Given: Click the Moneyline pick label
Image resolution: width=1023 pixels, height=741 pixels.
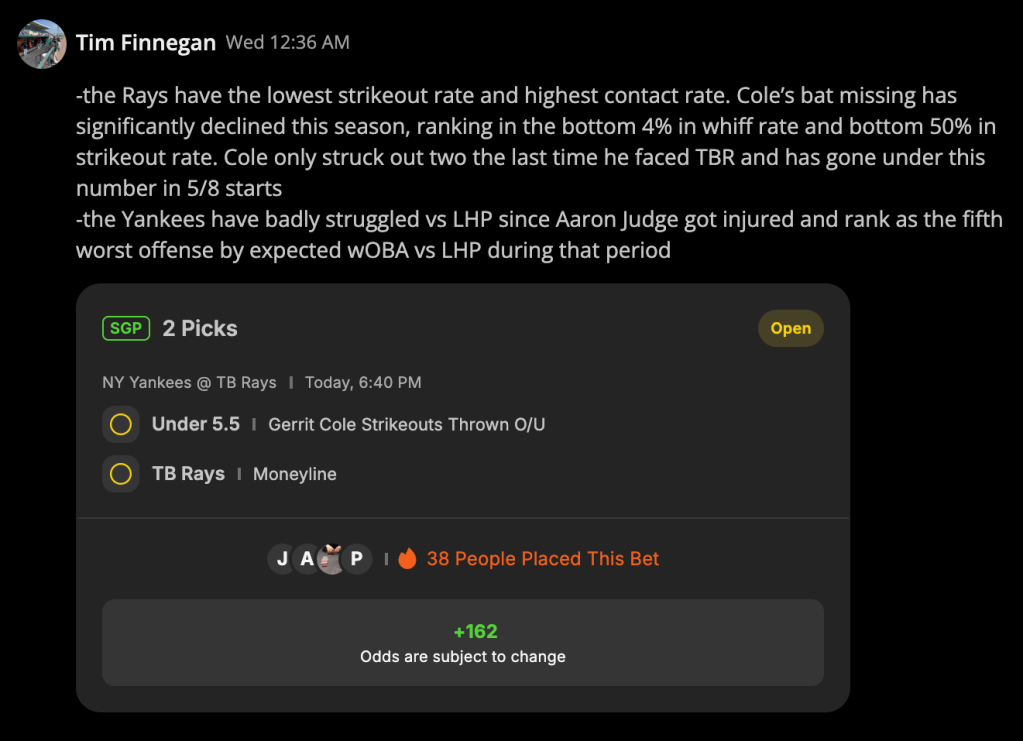Looking at the screenshot, I should point(295,474).
